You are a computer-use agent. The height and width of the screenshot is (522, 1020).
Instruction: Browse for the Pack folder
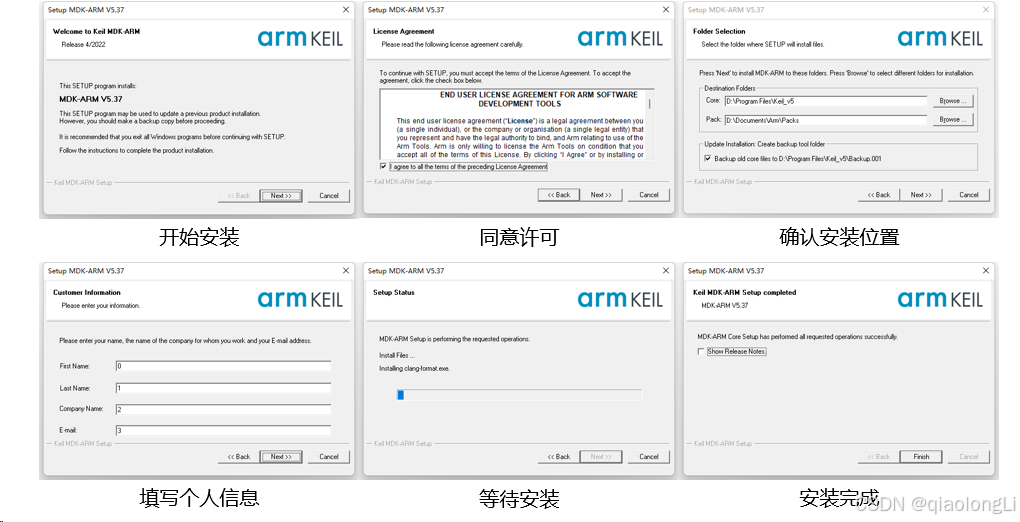tap(953, 120)
